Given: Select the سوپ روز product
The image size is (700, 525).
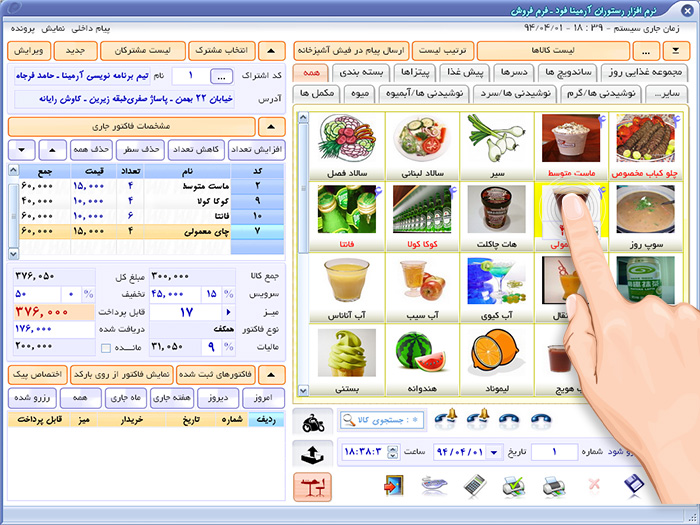Looking at the screenshot, I should [x=646, y=217].
